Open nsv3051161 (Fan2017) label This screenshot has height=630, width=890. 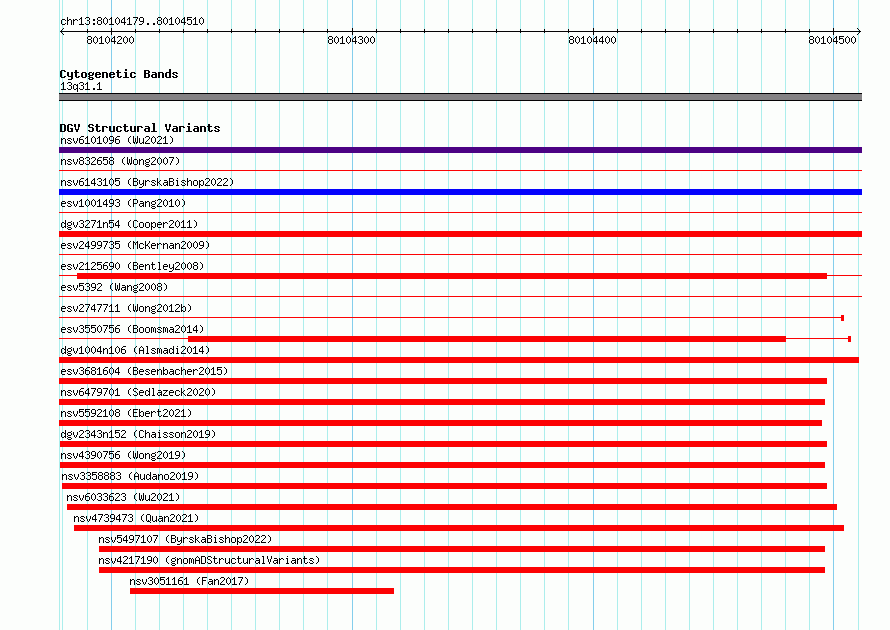click(189, 581)
